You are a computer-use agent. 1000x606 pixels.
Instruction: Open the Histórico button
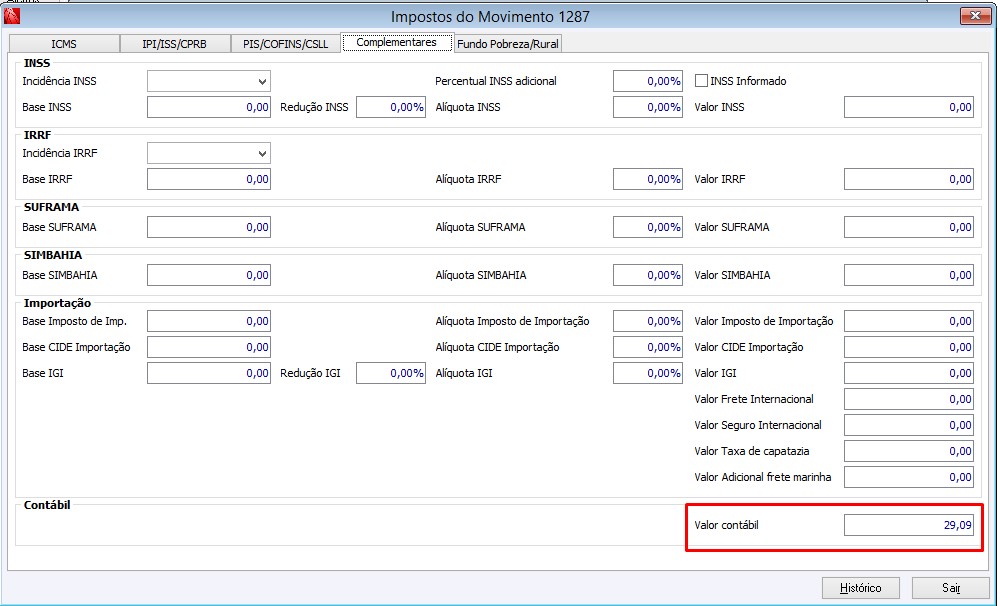click(860, 588)
